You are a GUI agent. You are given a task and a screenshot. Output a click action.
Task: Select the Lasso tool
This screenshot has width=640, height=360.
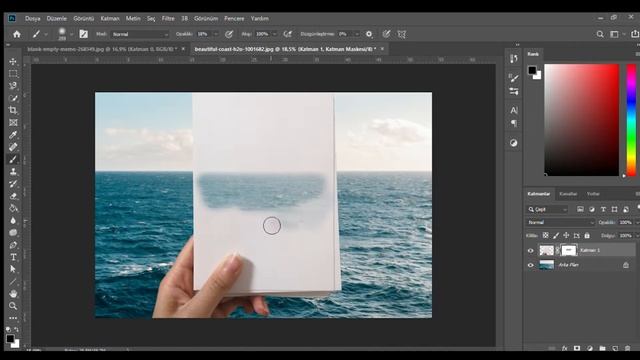(x=13, y=86)
